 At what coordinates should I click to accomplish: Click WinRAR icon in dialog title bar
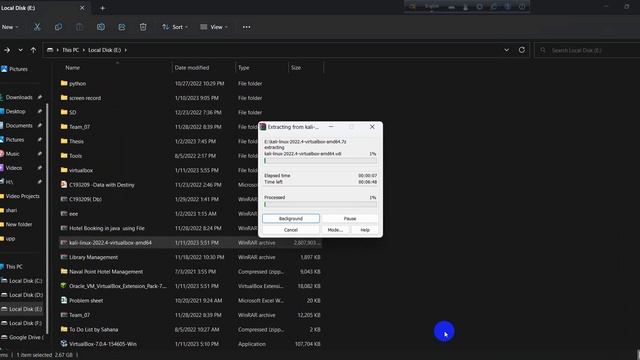point(263,127)
